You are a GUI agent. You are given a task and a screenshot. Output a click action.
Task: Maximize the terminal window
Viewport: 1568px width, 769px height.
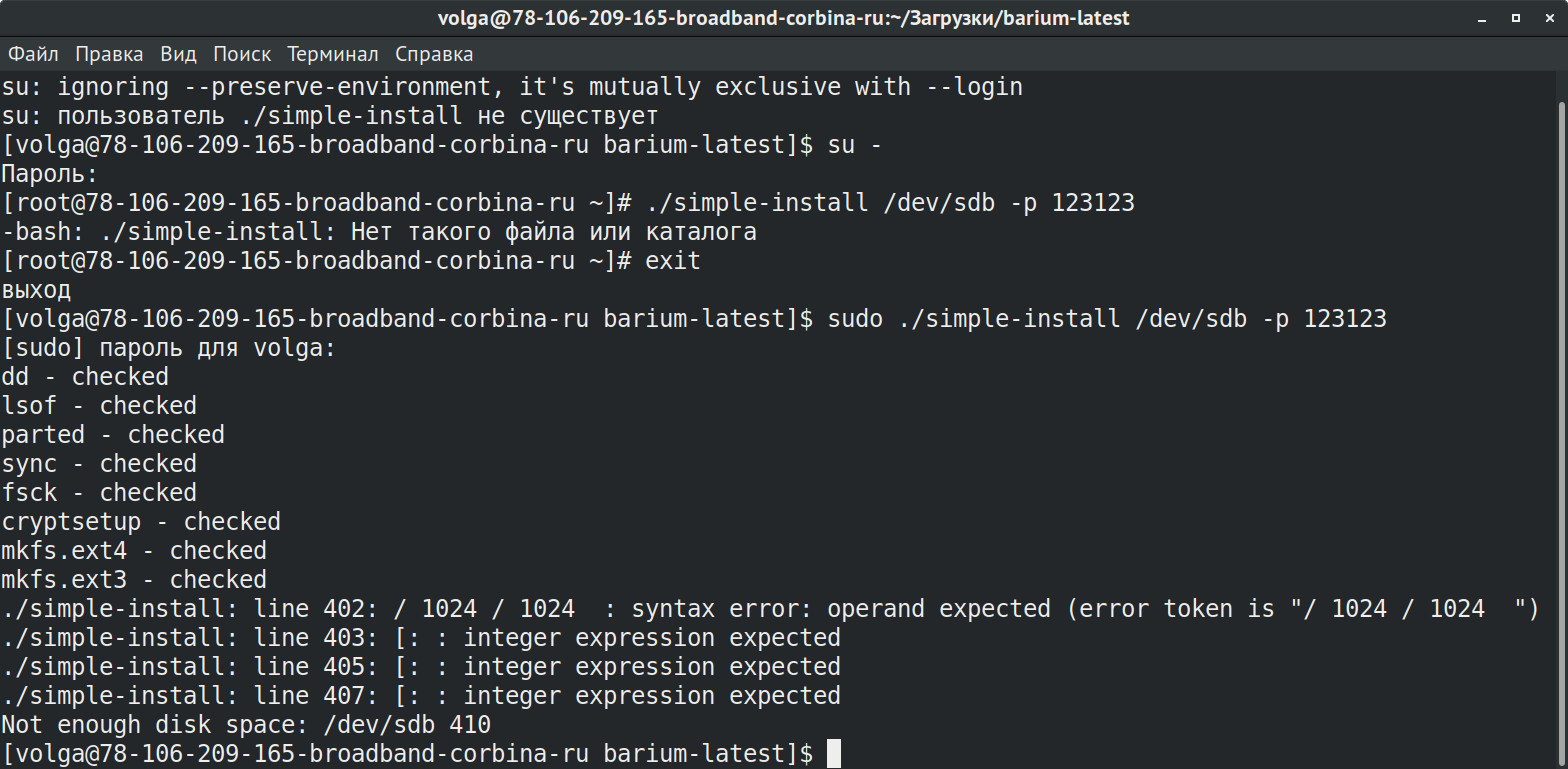1517,18
